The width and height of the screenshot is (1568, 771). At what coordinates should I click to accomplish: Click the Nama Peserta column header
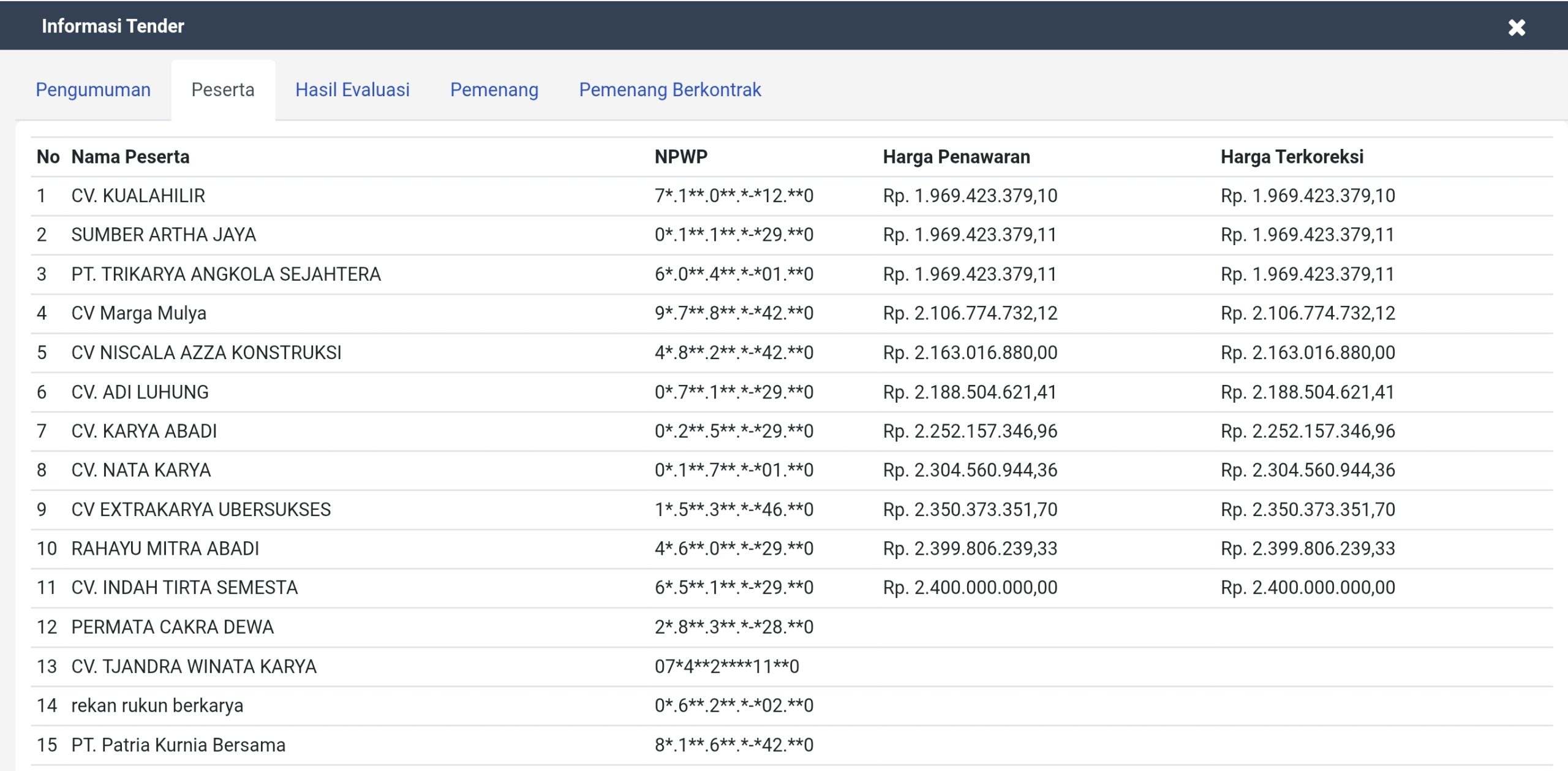click(x=130, y=157)
